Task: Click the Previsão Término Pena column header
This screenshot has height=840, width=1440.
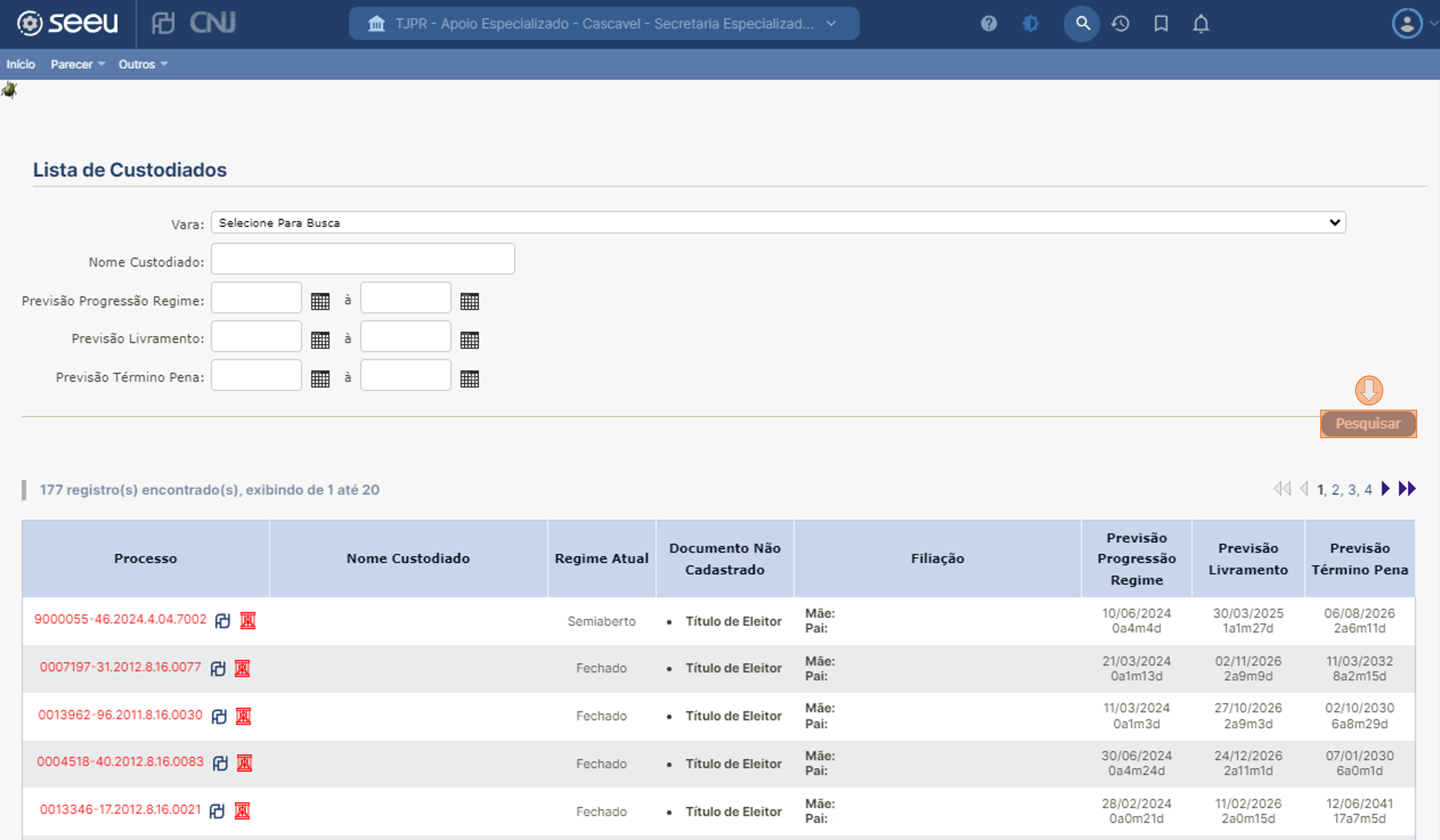Action: [x=1360, y=559]
